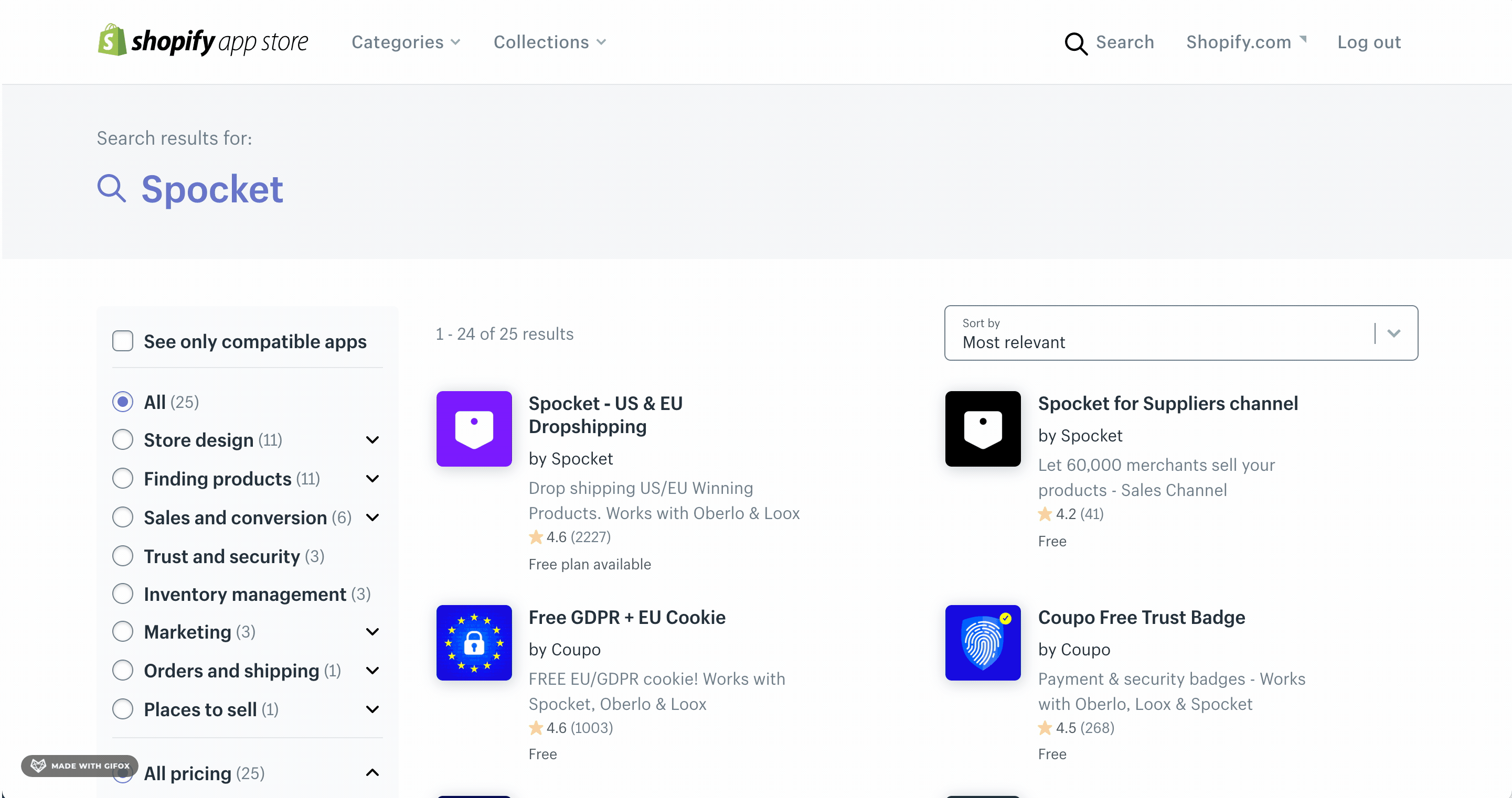Image resolution: width=1512 pixels, height=798 pixels.
Task: Click the header search magnifier icon
Action: click(1076, 44)
